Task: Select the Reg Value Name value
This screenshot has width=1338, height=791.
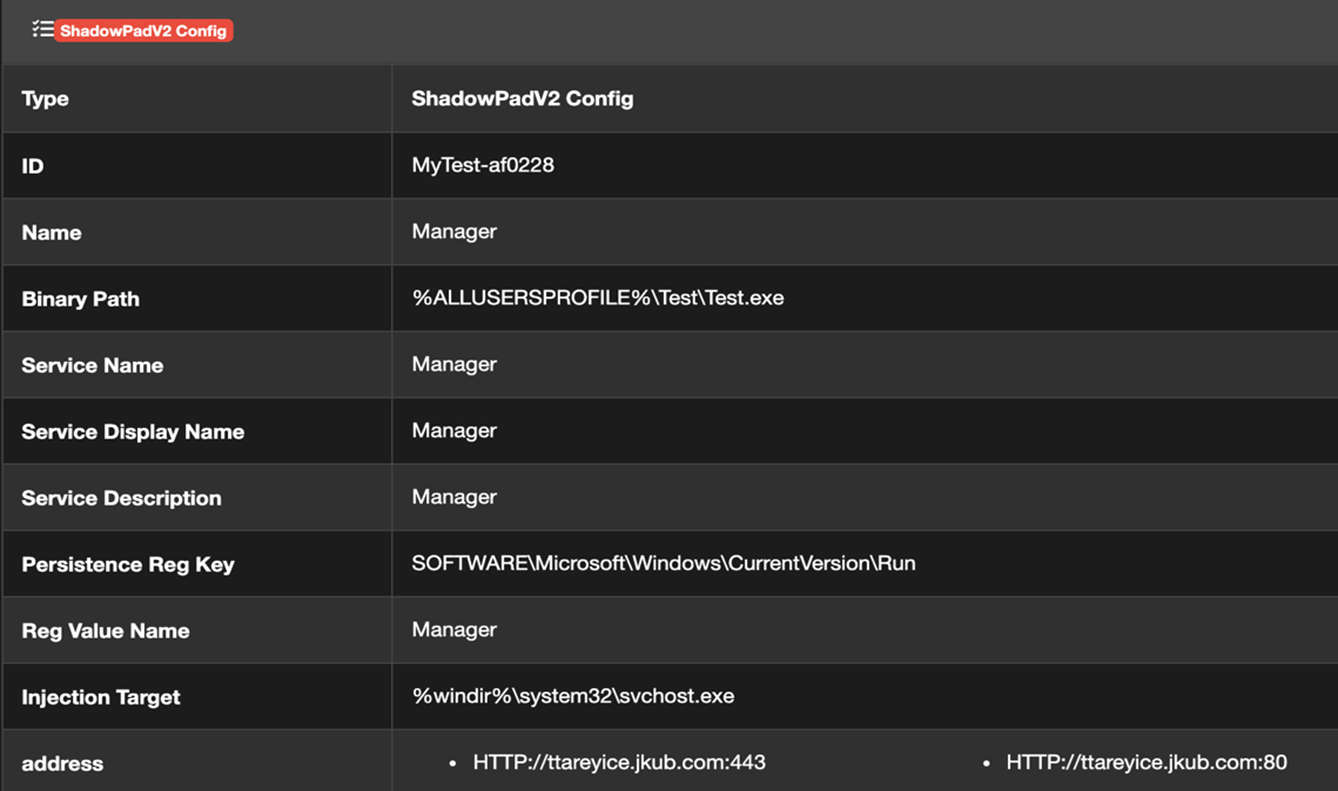Action: coord(454,630)
